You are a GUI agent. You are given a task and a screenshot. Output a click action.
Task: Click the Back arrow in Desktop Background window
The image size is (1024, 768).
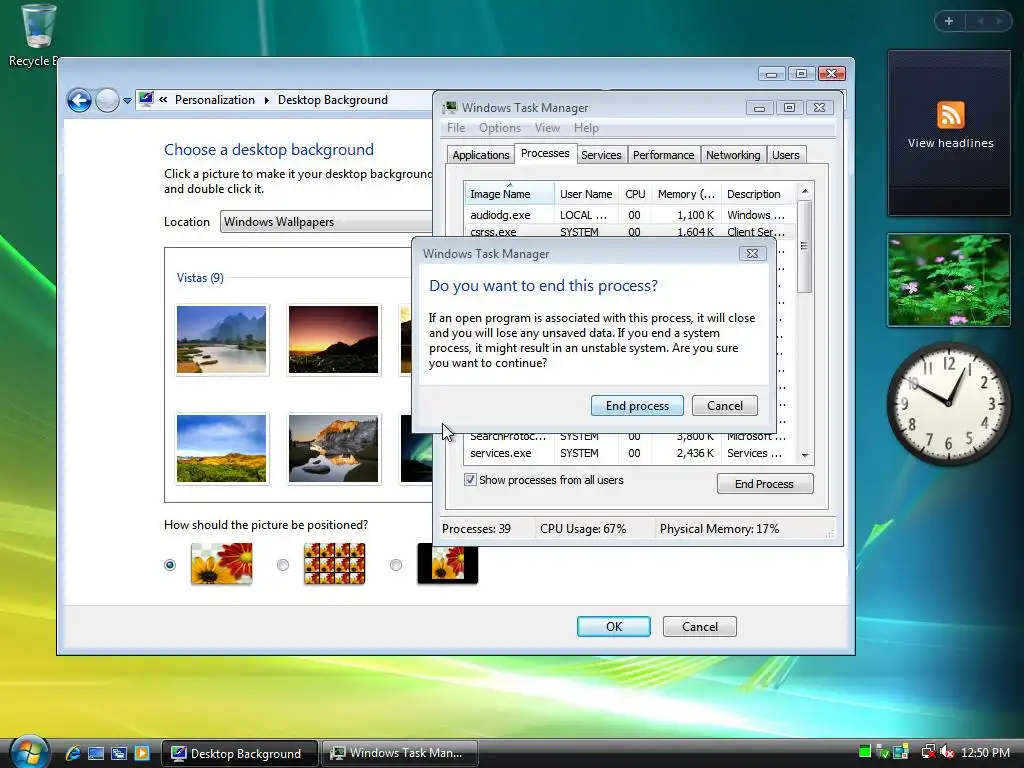click(79, 100)
